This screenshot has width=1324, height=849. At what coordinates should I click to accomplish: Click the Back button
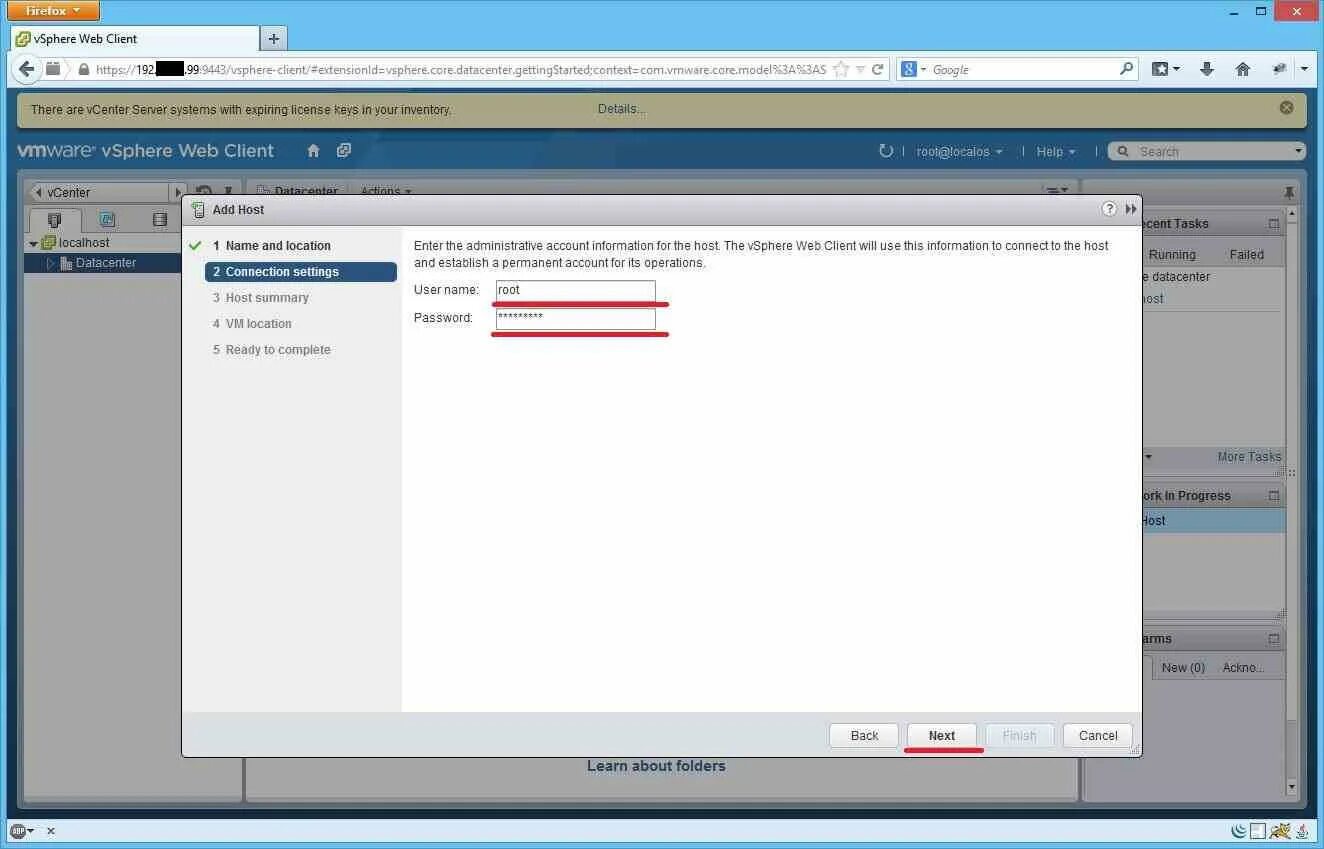tap(864, 735)
